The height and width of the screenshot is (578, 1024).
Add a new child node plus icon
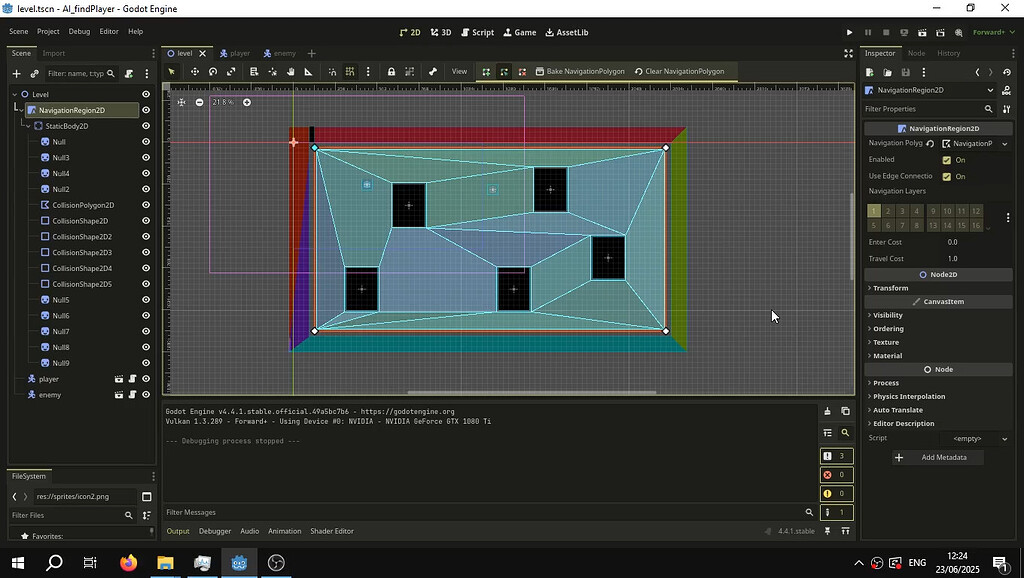(17, 74)
